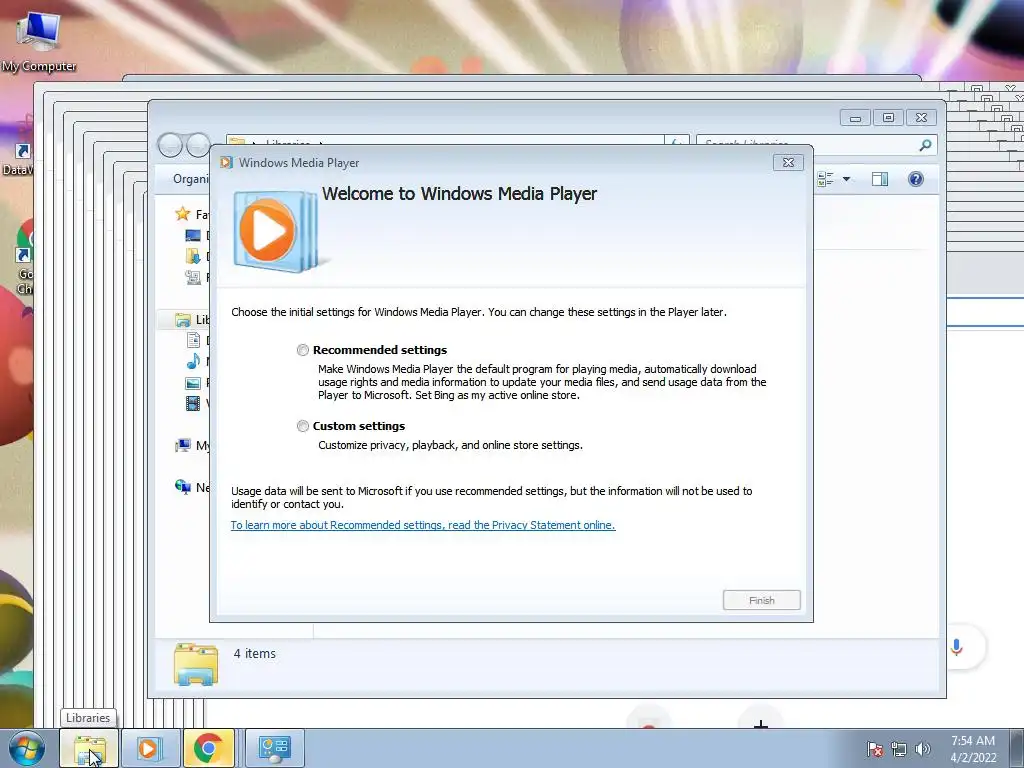This screenshot has height=768, width=1024.
Task: Click the Windows Media Player title bar icon
Action: pos(227,163)
